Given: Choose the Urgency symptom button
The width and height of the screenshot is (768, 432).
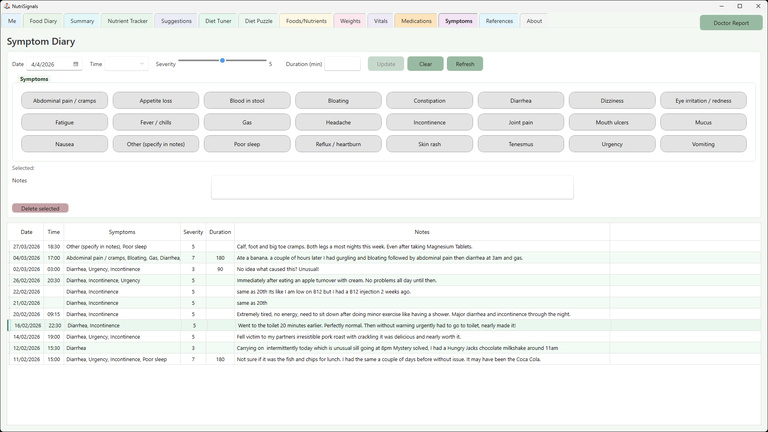Looking at the screenshot, I should coord(612,144).
